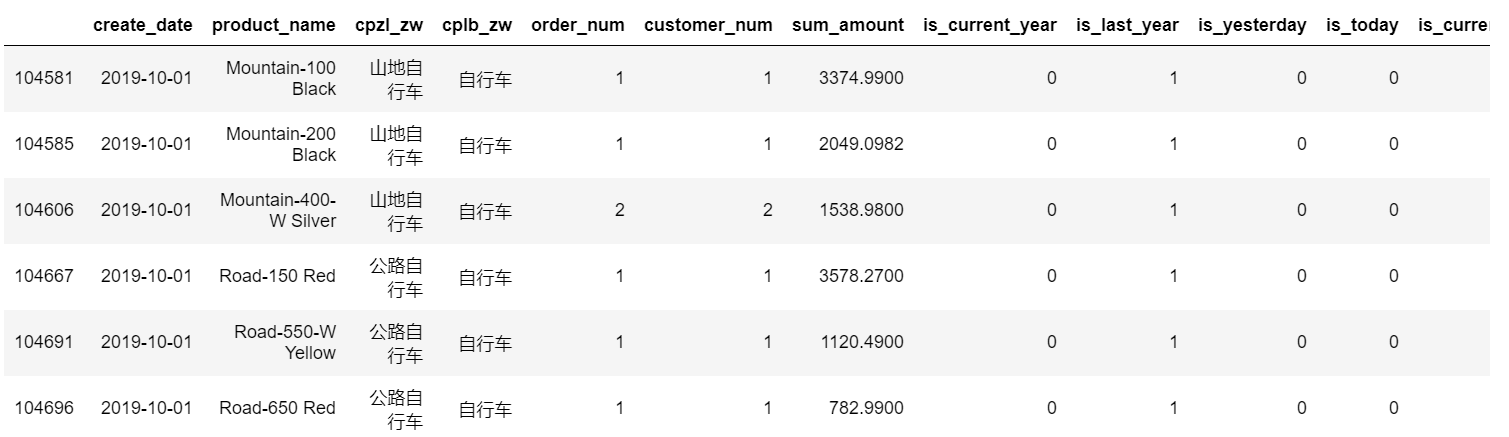Select the sum amount 782.9900 cell

pyautogui.click(x=866, y=408)
